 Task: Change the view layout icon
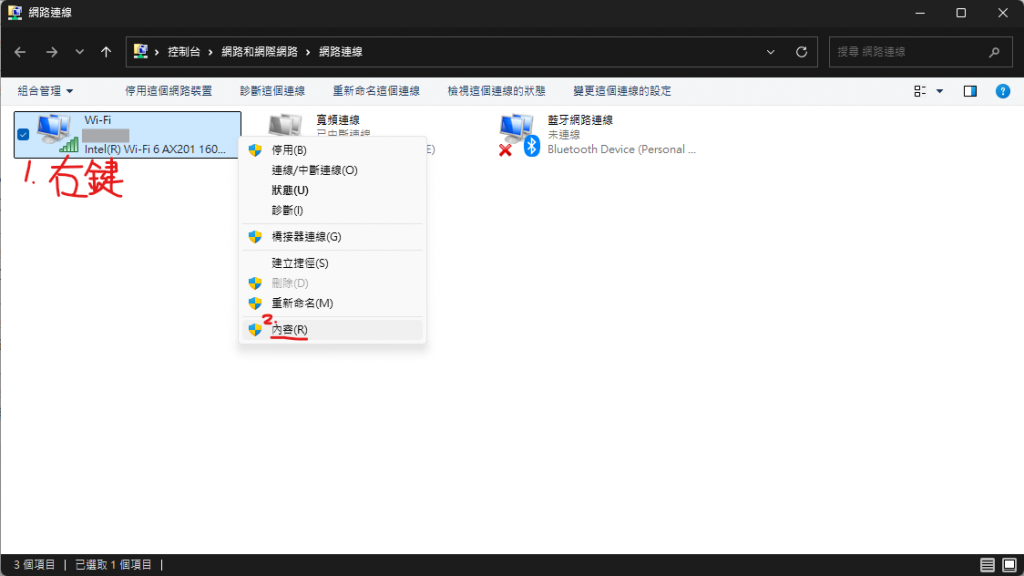920,91
